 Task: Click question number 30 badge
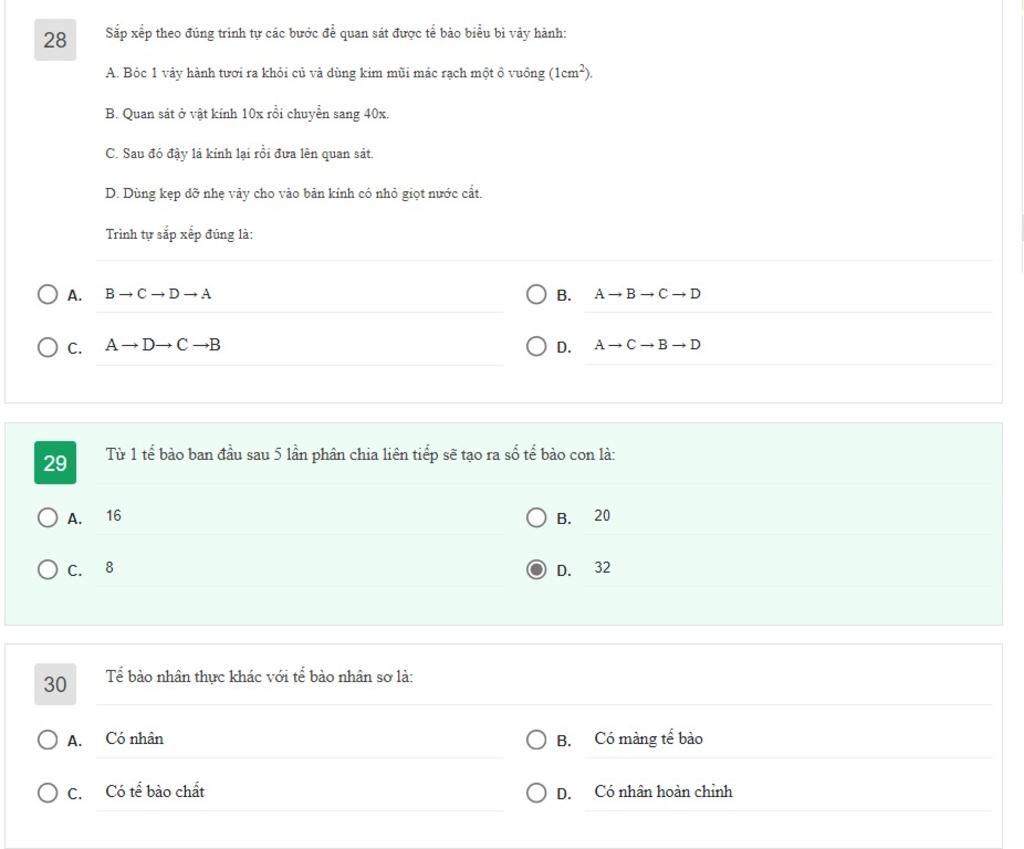click(55, 684)
